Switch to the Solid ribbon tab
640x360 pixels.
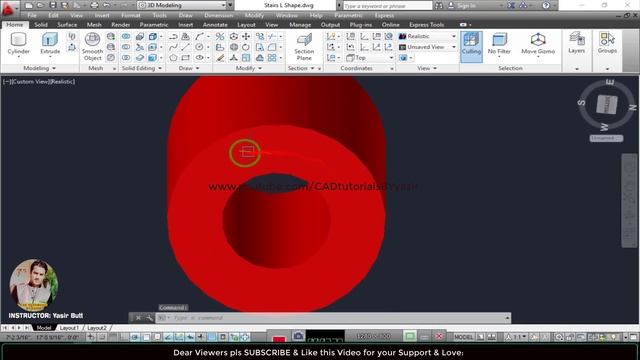(x=41, y=24)
